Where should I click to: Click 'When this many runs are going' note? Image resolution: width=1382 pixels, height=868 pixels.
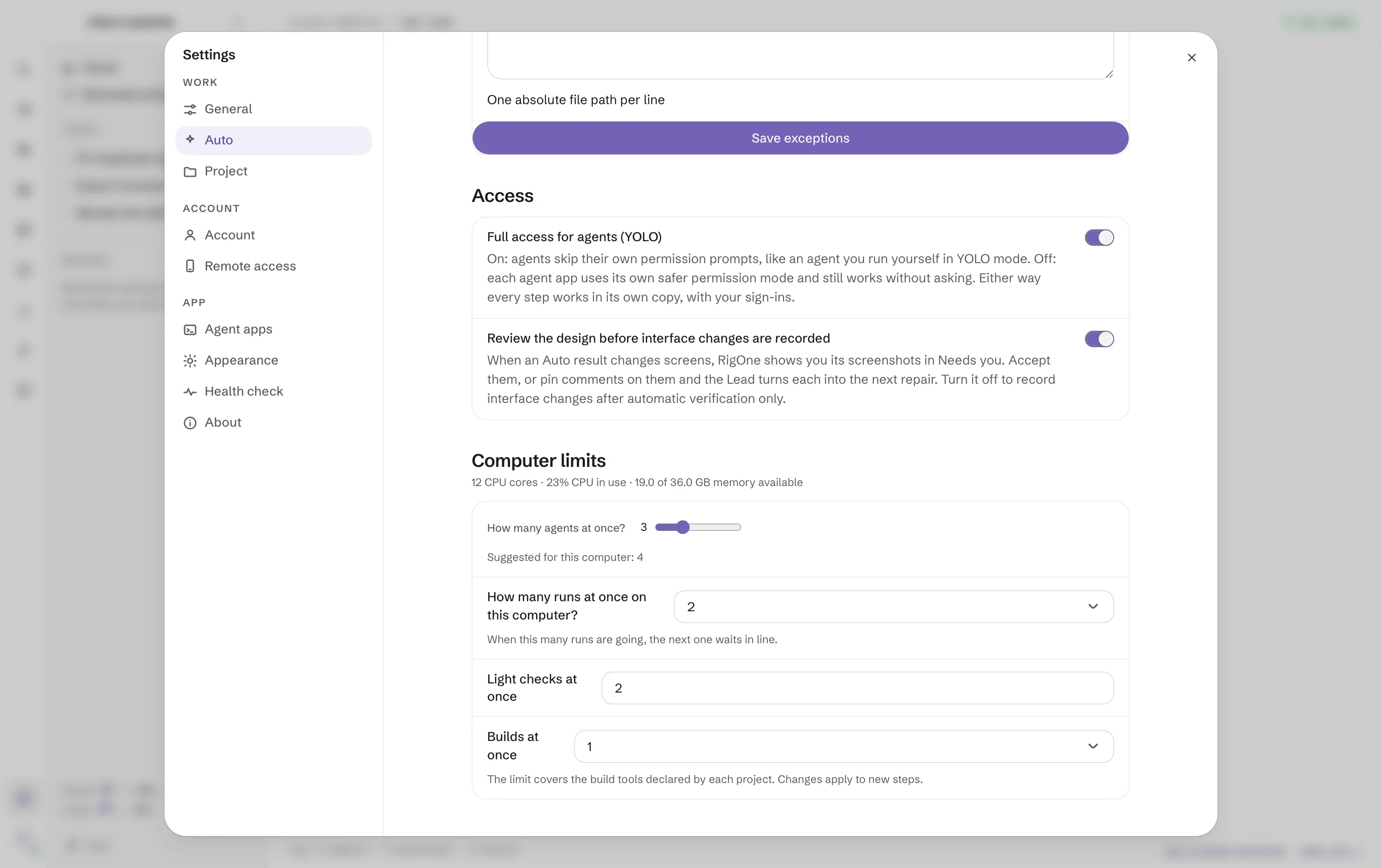[x=632, y=640]
